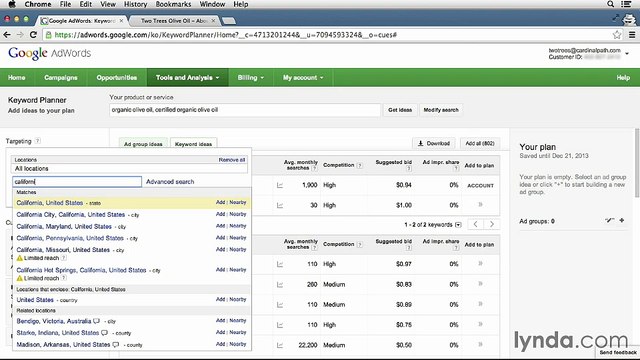Viewport: 640px width, 360px height.
Task: Click the Modify search button
Action: (441, 110)
